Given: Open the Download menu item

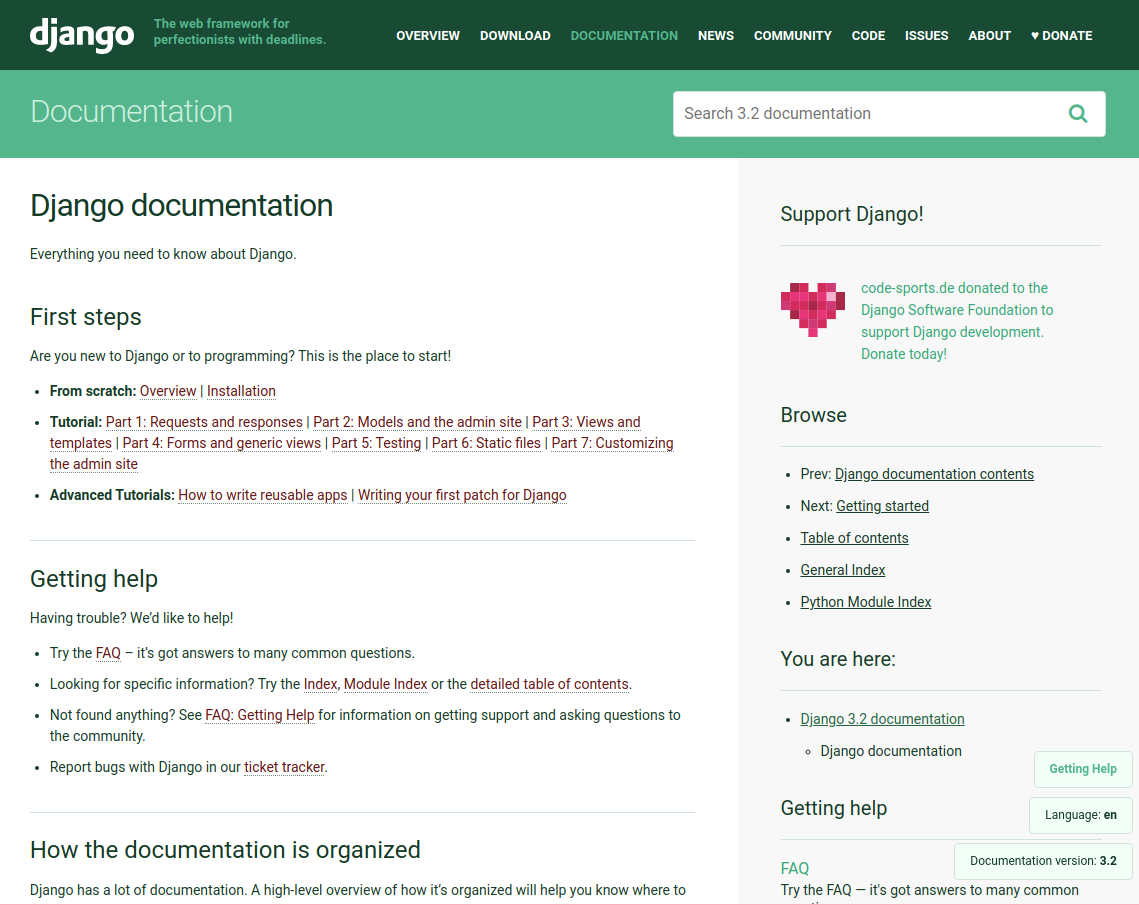Looking at the screenshot, I should coord(515,35).
